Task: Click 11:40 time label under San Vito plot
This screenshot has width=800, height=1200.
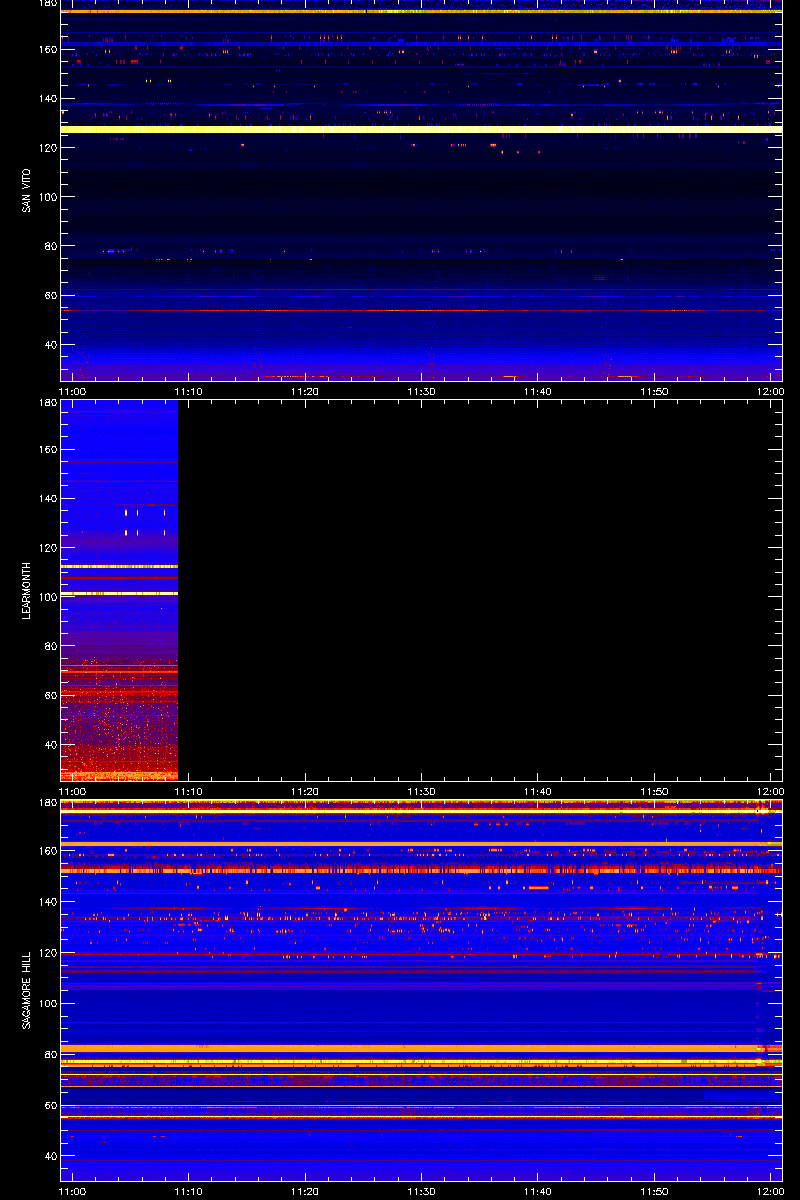Action: point(538,391)
